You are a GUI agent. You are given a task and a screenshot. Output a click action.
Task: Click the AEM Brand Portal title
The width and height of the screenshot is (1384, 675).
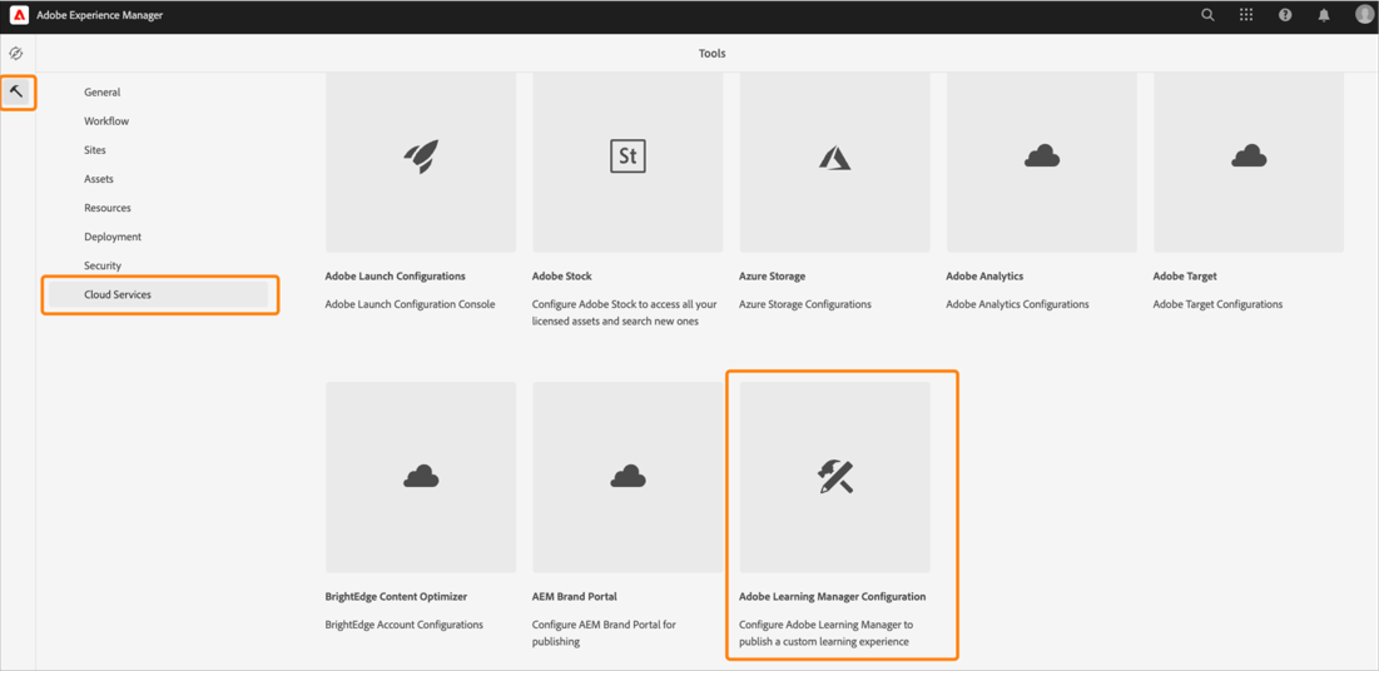tap(574, 597)
